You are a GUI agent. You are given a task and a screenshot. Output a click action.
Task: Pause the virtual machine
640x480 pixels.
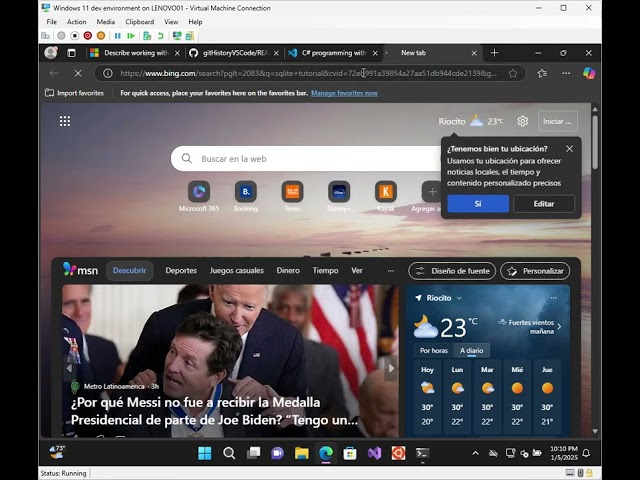click(x=118, y=36)
